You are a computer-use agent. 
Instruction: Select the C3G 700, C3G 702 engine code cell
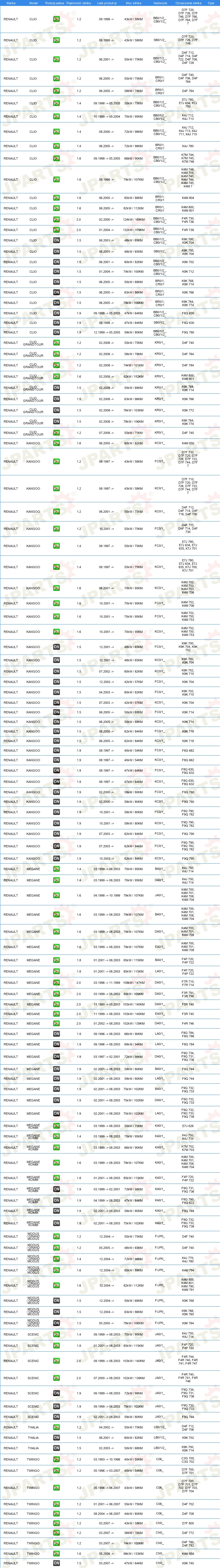point(188,1459)
